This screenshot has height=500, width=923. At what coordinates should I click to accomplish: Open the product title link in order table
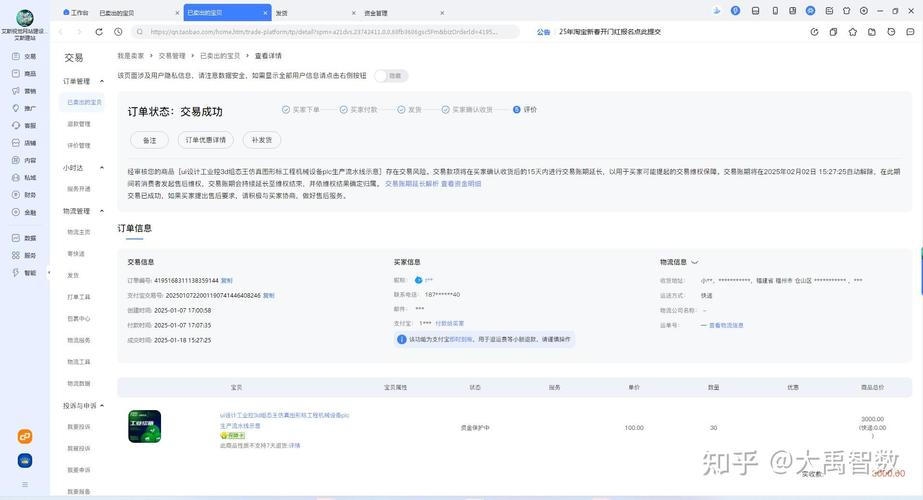[284, 420]
